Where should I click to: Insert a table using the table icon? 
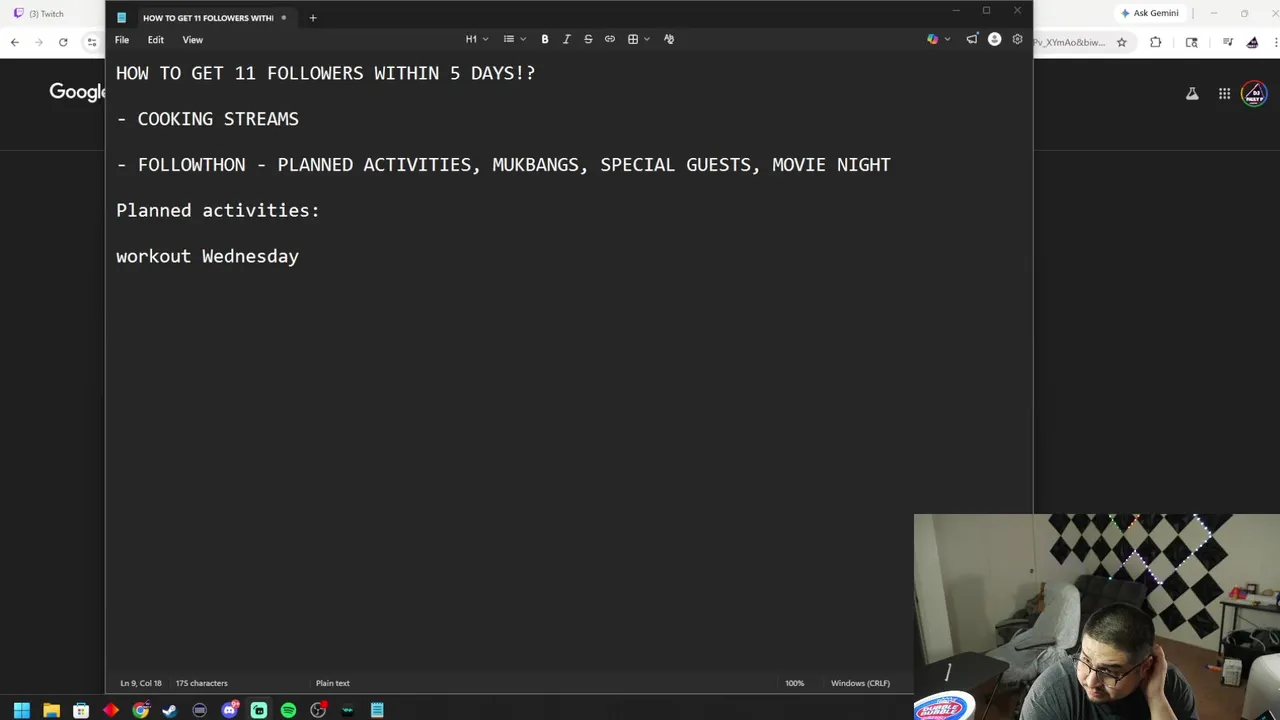tap(633, 39)
